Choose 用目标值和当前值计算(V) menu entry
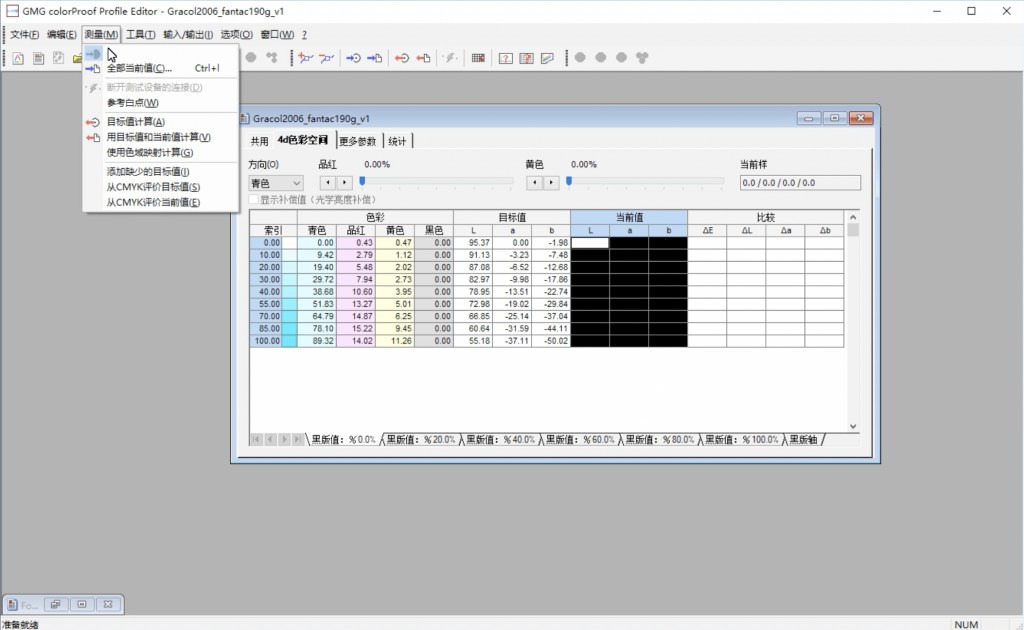The width and height of the screenshot is (1024, 630). [x=160, y=137]
